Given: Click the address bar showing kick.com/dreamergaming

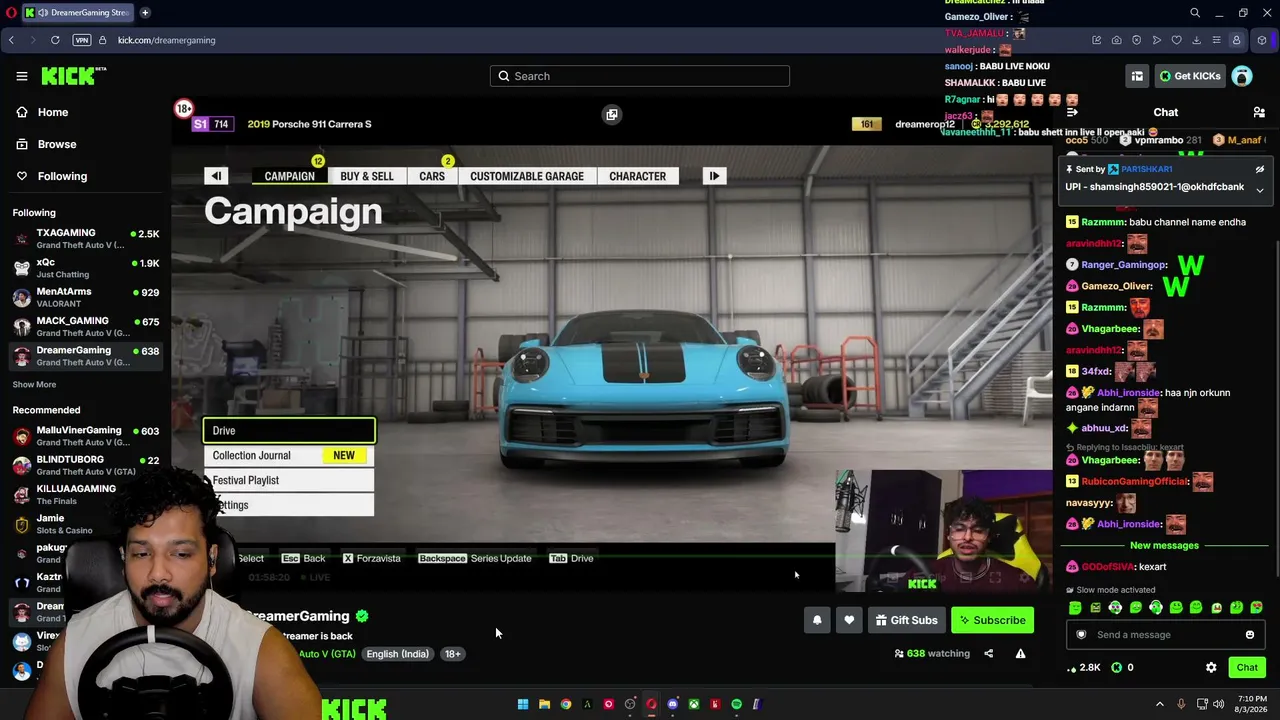Looking at the screenshot, I should (x=166, y=40).
